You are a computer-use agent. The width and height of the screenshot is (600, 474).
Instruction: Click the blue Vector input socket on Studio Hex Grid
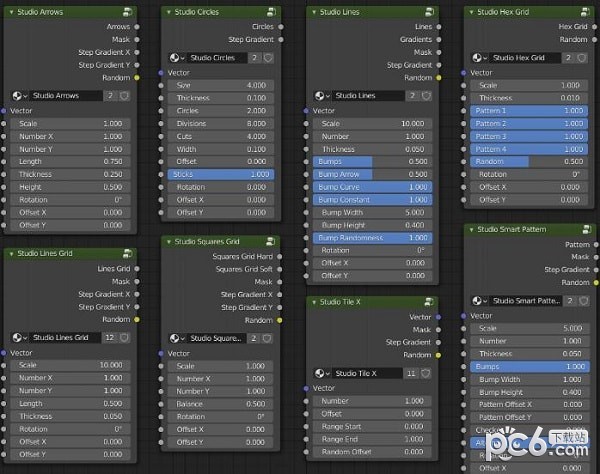coord(463,73)
